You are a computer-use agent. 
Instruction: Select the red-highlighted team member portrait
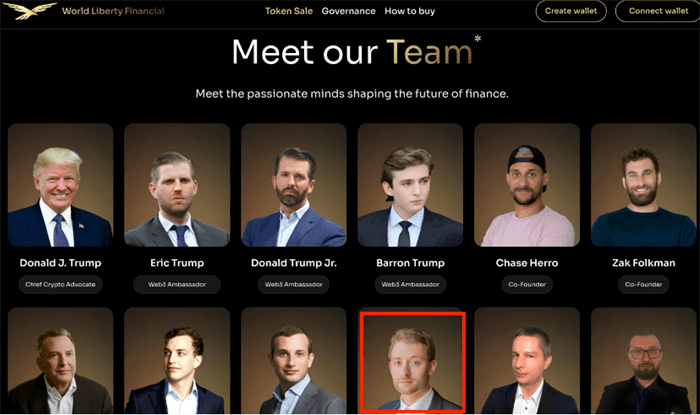click(412, 362)
